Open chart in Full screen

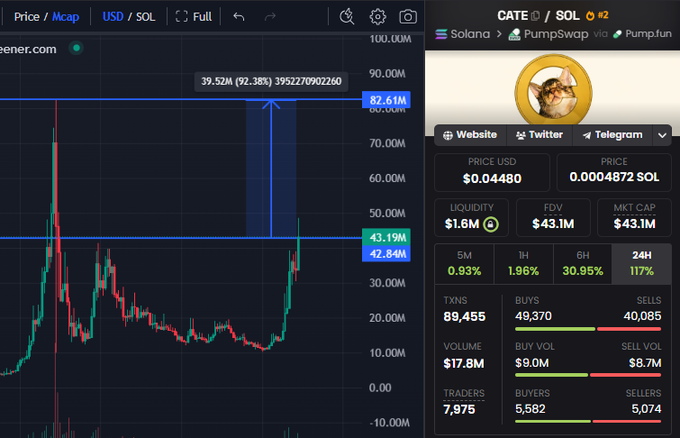193,17
